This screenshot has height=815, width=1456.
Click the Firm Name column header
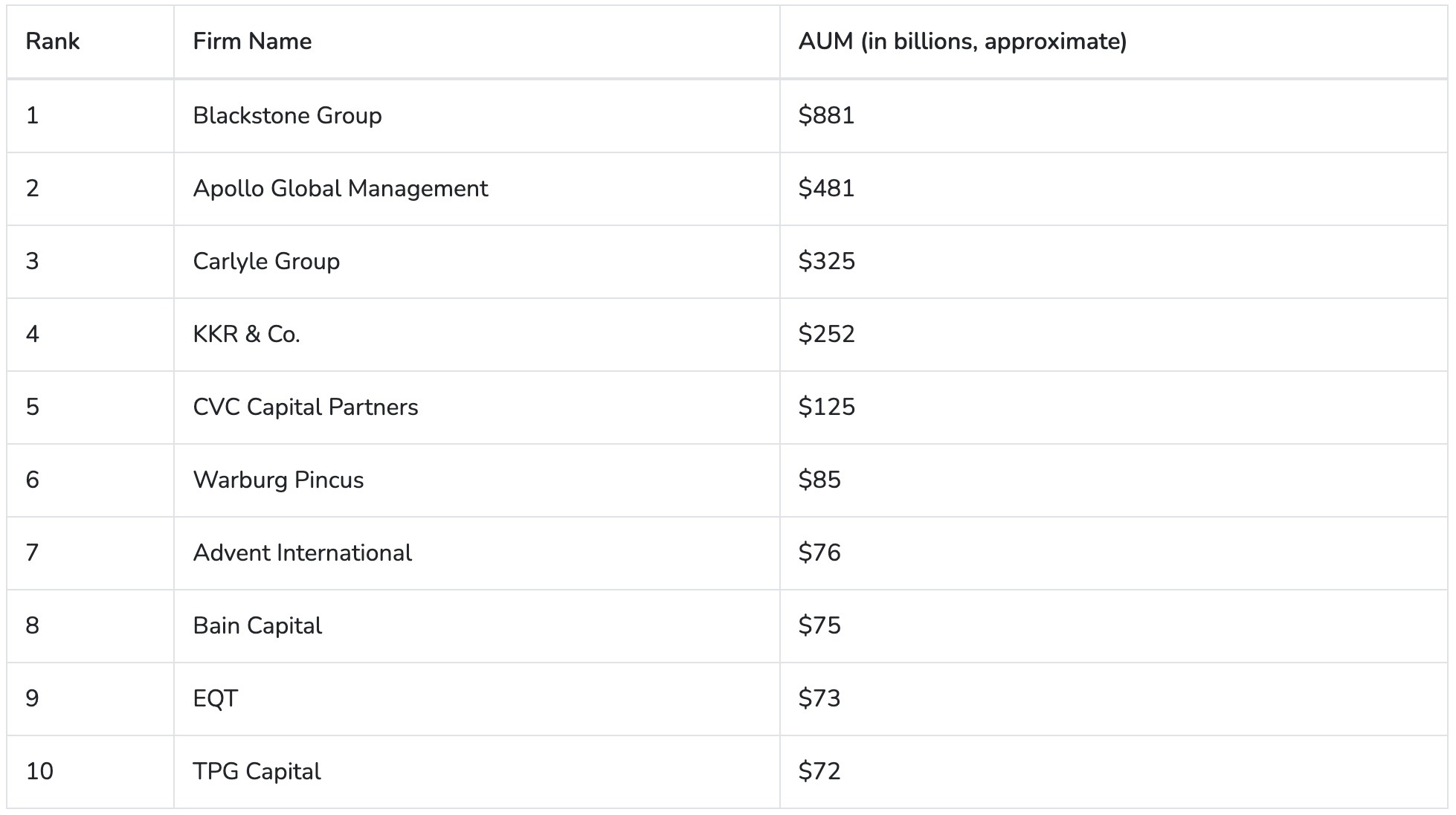(252, 42)
